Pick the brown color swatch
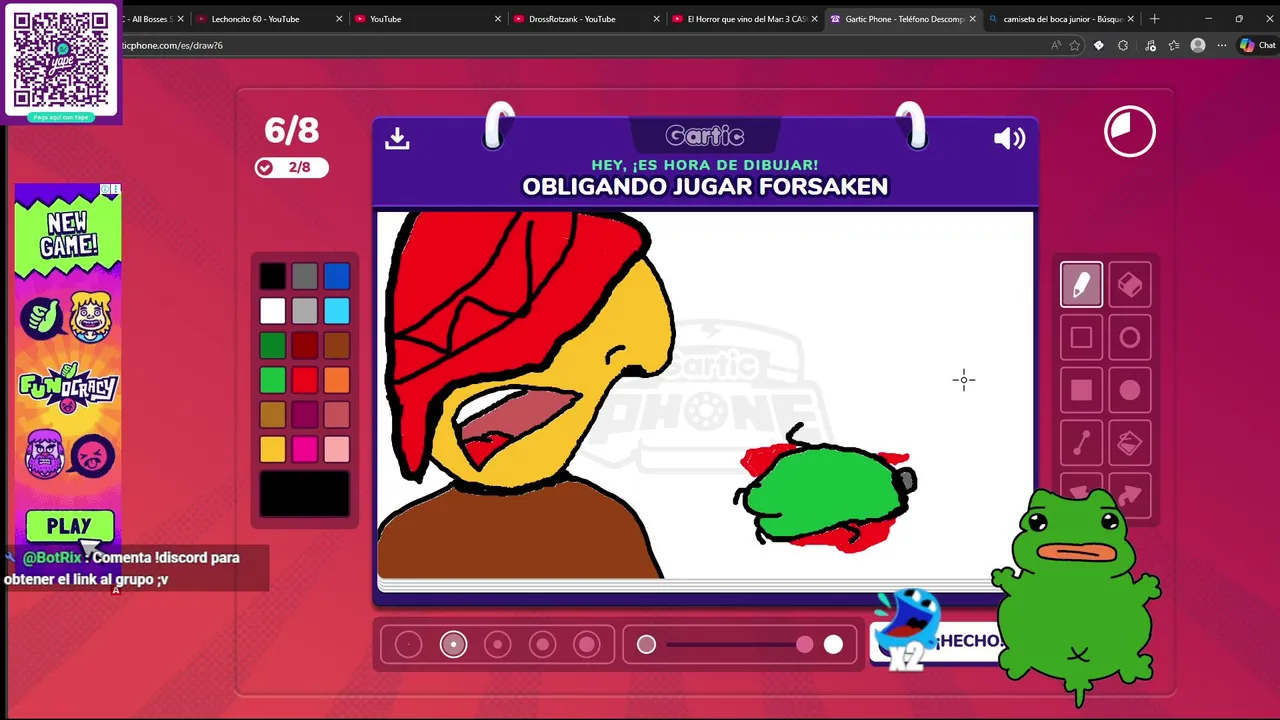The height and width of the screenshot is (720, 1280). 337,346
